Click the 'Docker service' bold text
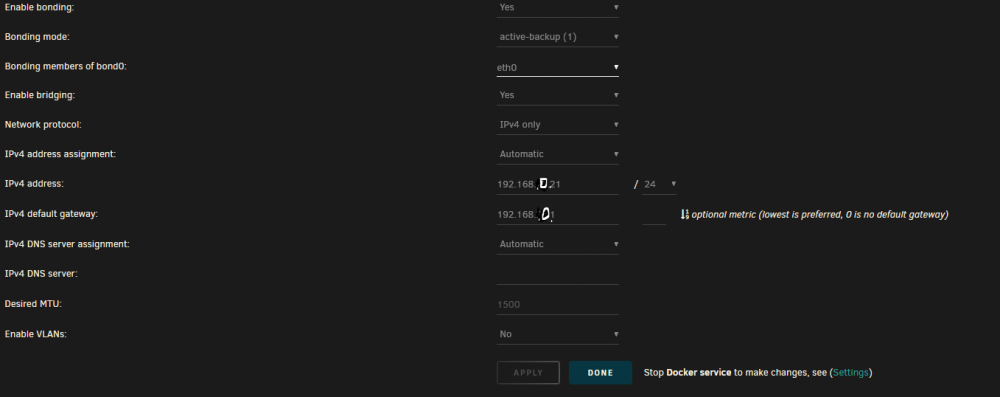This screenshot has width=1000, height=397. [698, 372]
